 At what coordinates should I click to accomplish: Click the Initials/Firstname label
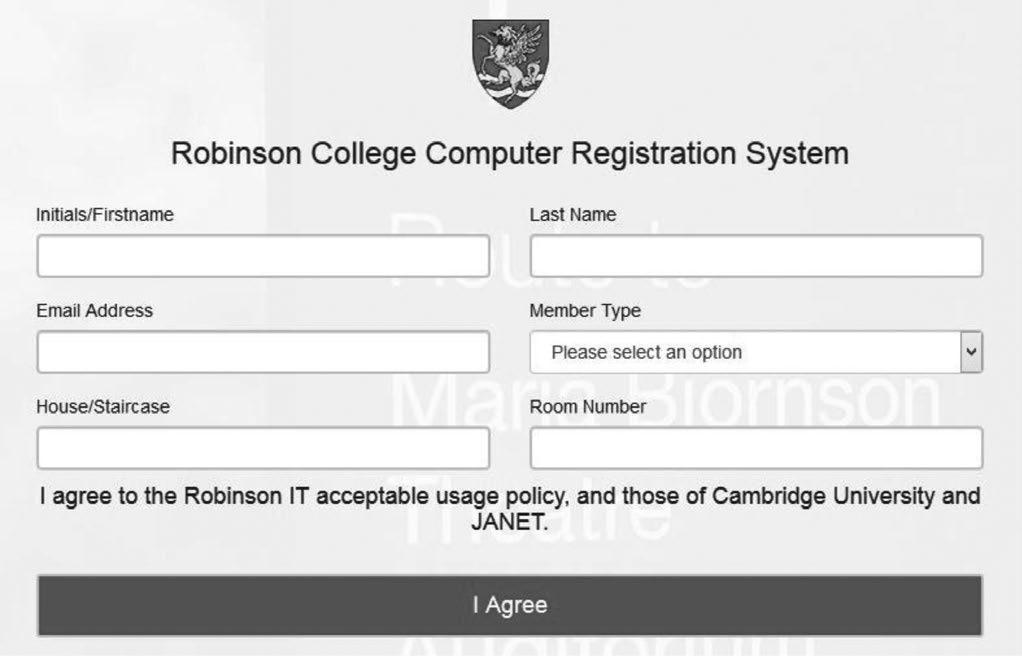105,215
